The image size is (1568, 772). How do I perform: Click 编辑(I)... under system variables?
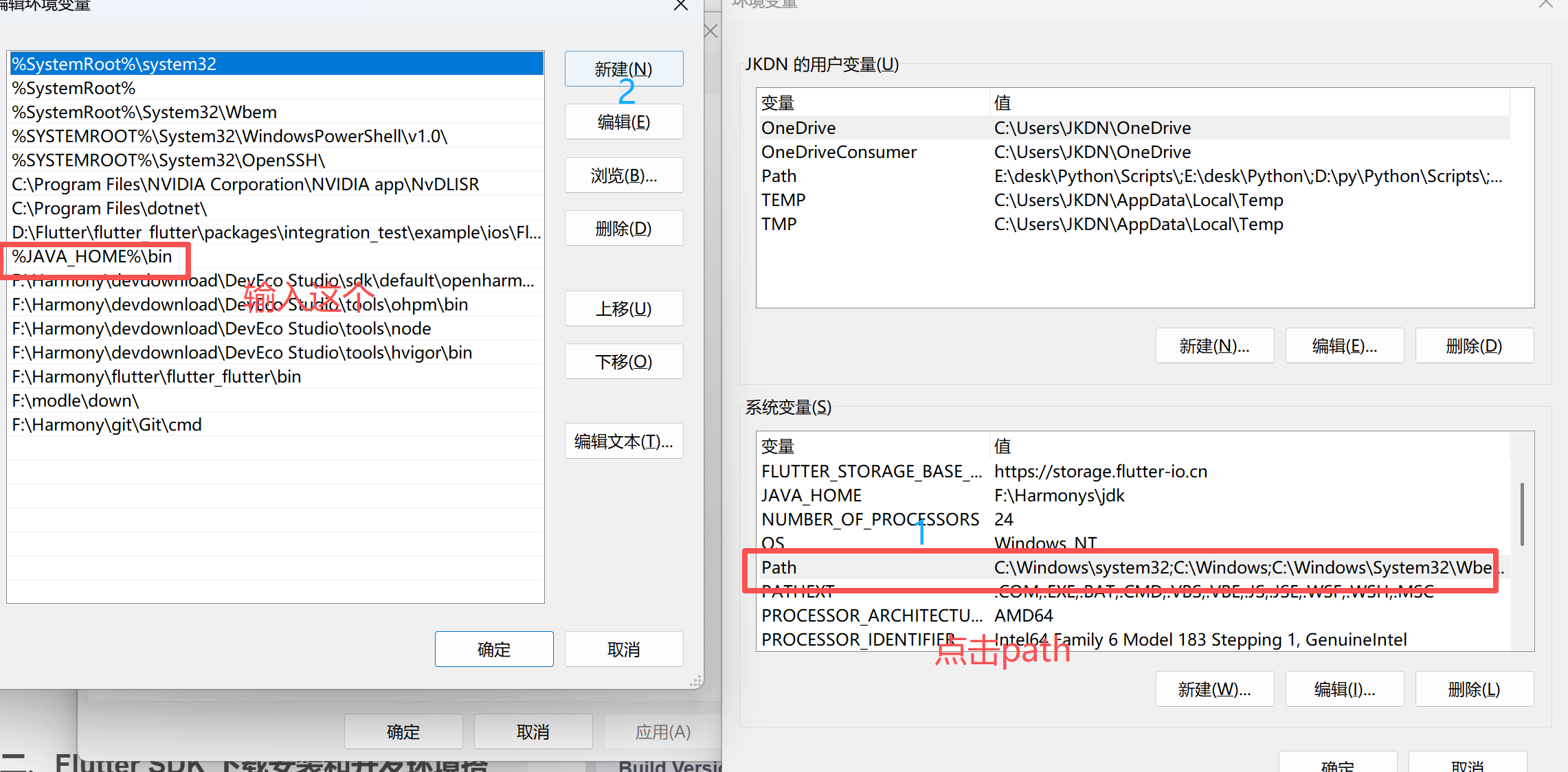click(1344, 689)
